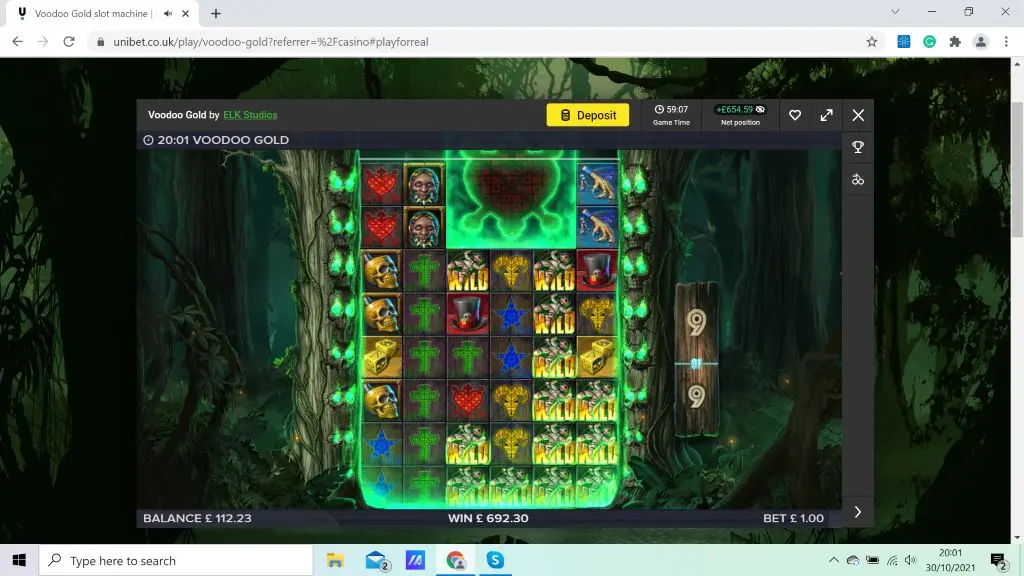Open the Mail app on taskbar
The height and width of the screenshot is (576, 1024).
[377, 560]
